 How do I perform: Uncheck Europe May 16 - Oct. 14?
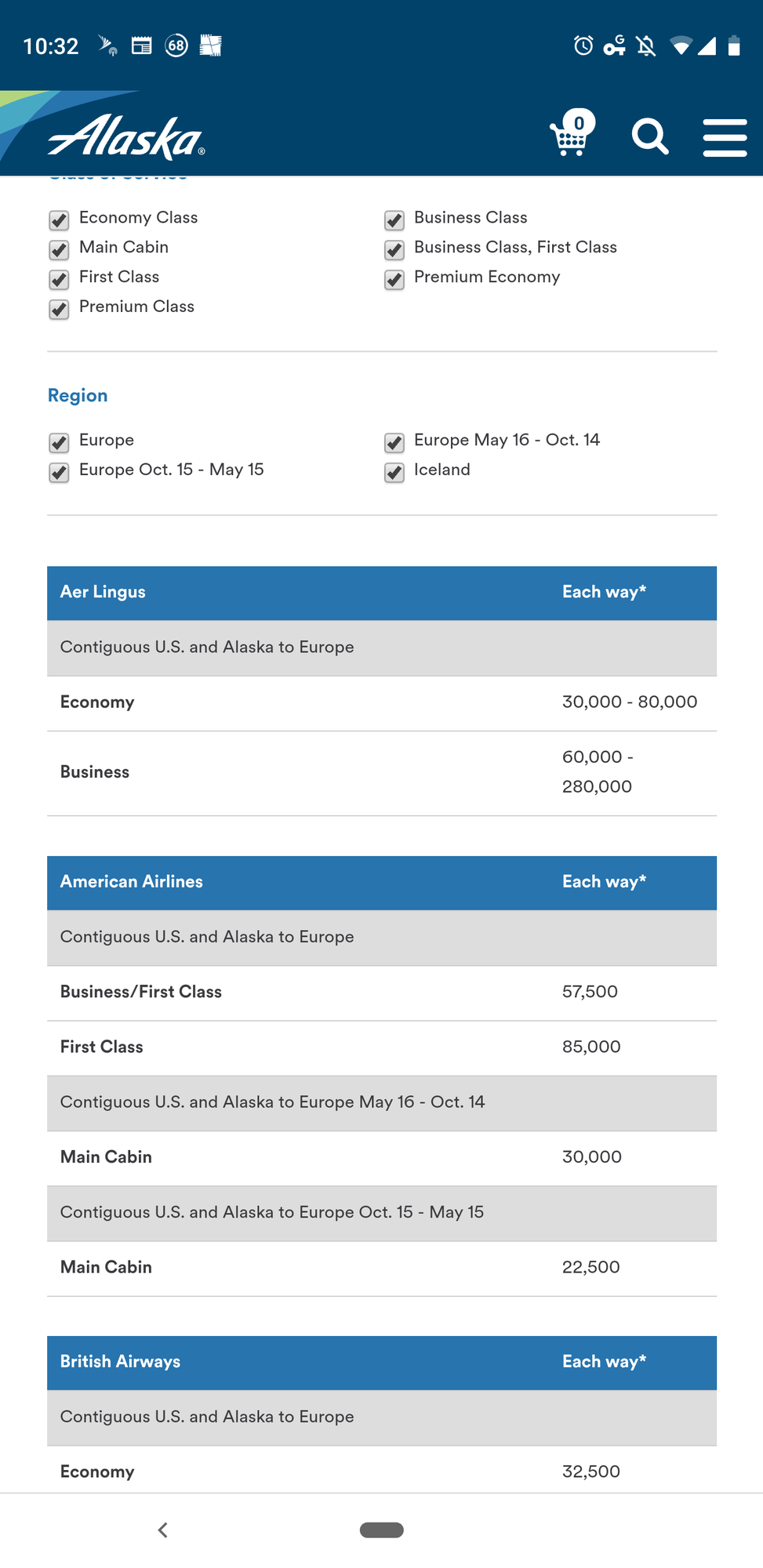click(394, 442)
